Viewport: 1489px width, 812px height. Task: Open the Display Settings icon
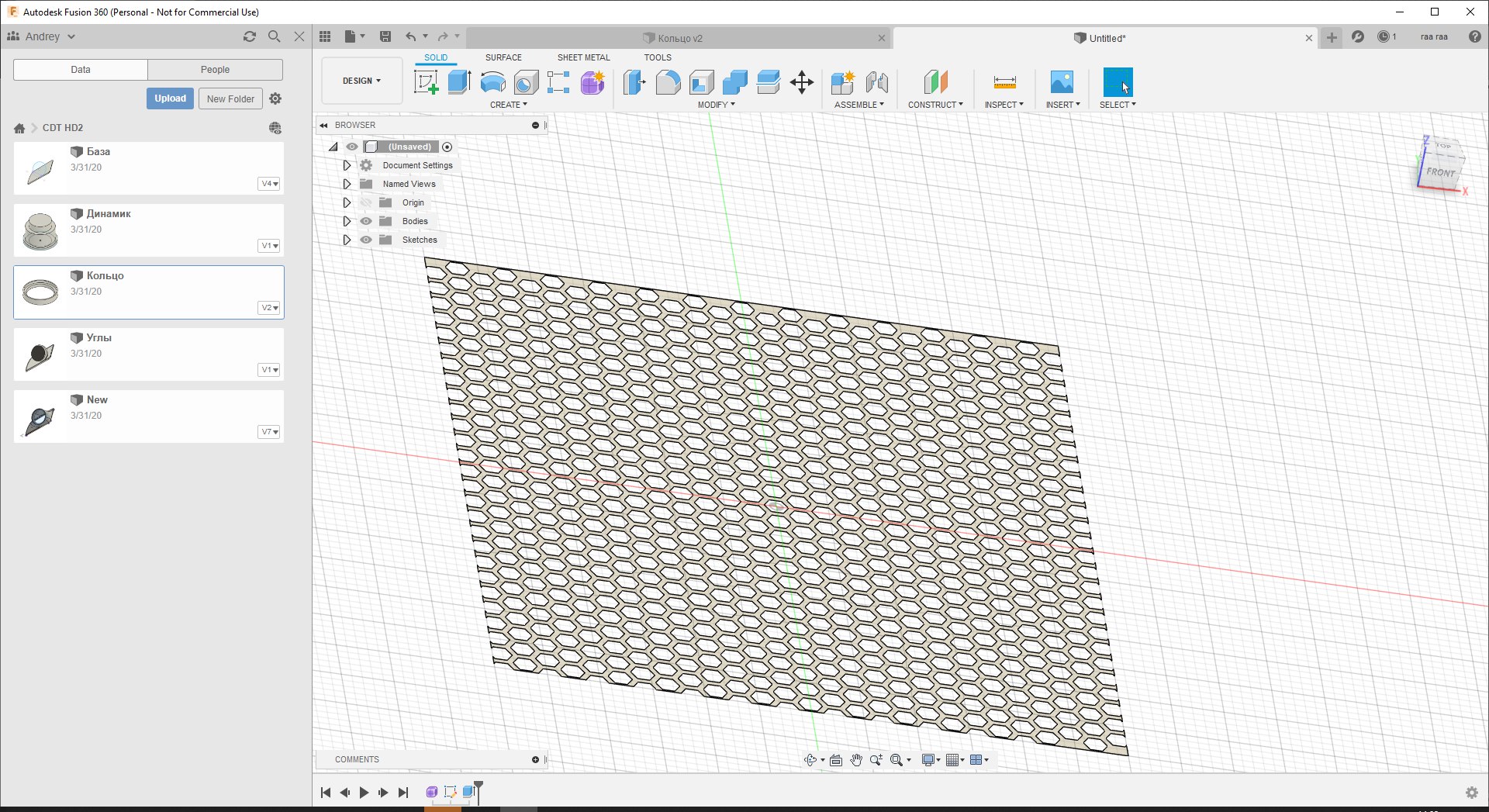[928, 760]
